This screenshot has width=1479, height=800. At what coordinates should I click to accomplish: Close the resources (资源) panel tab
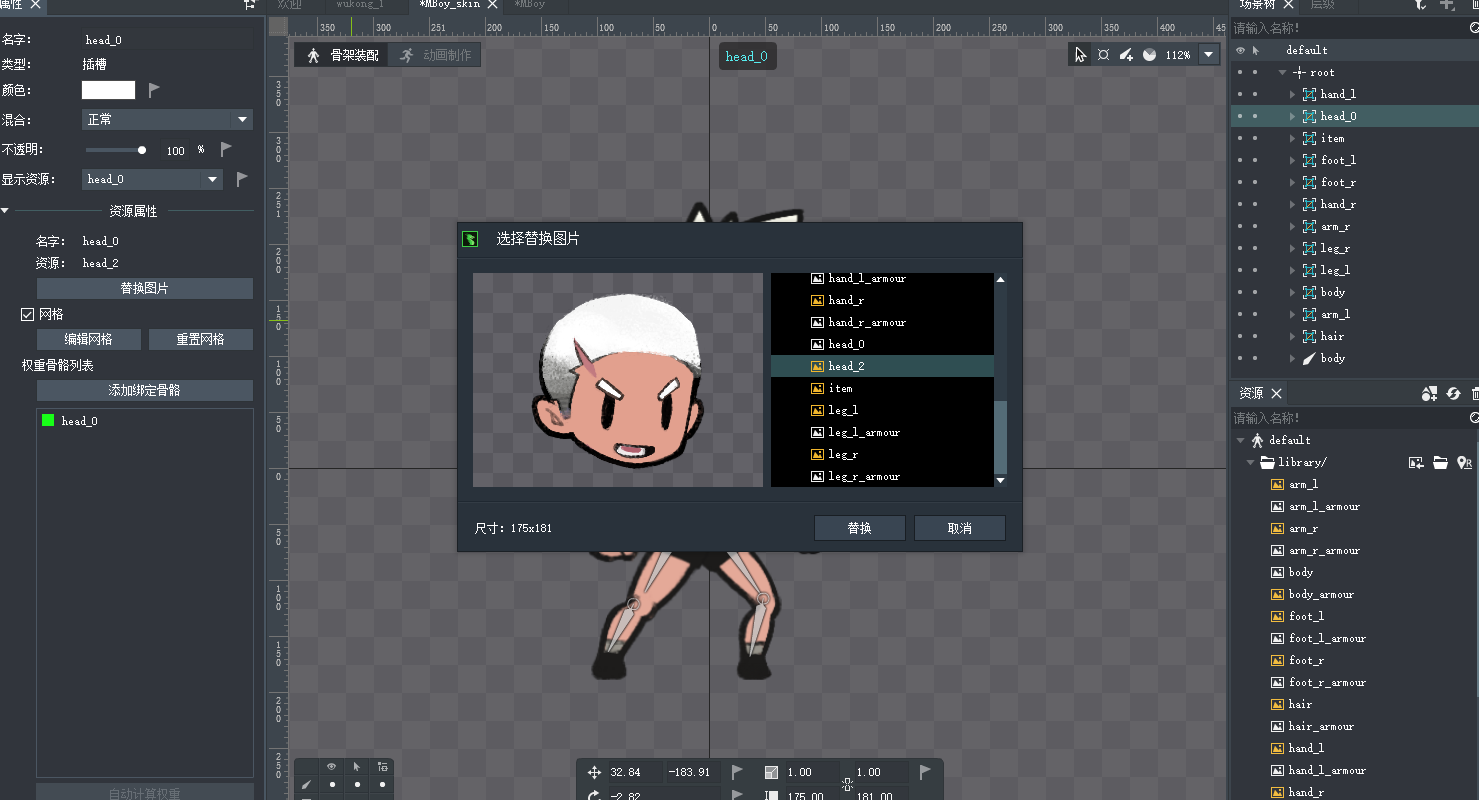pos(1277,394)
